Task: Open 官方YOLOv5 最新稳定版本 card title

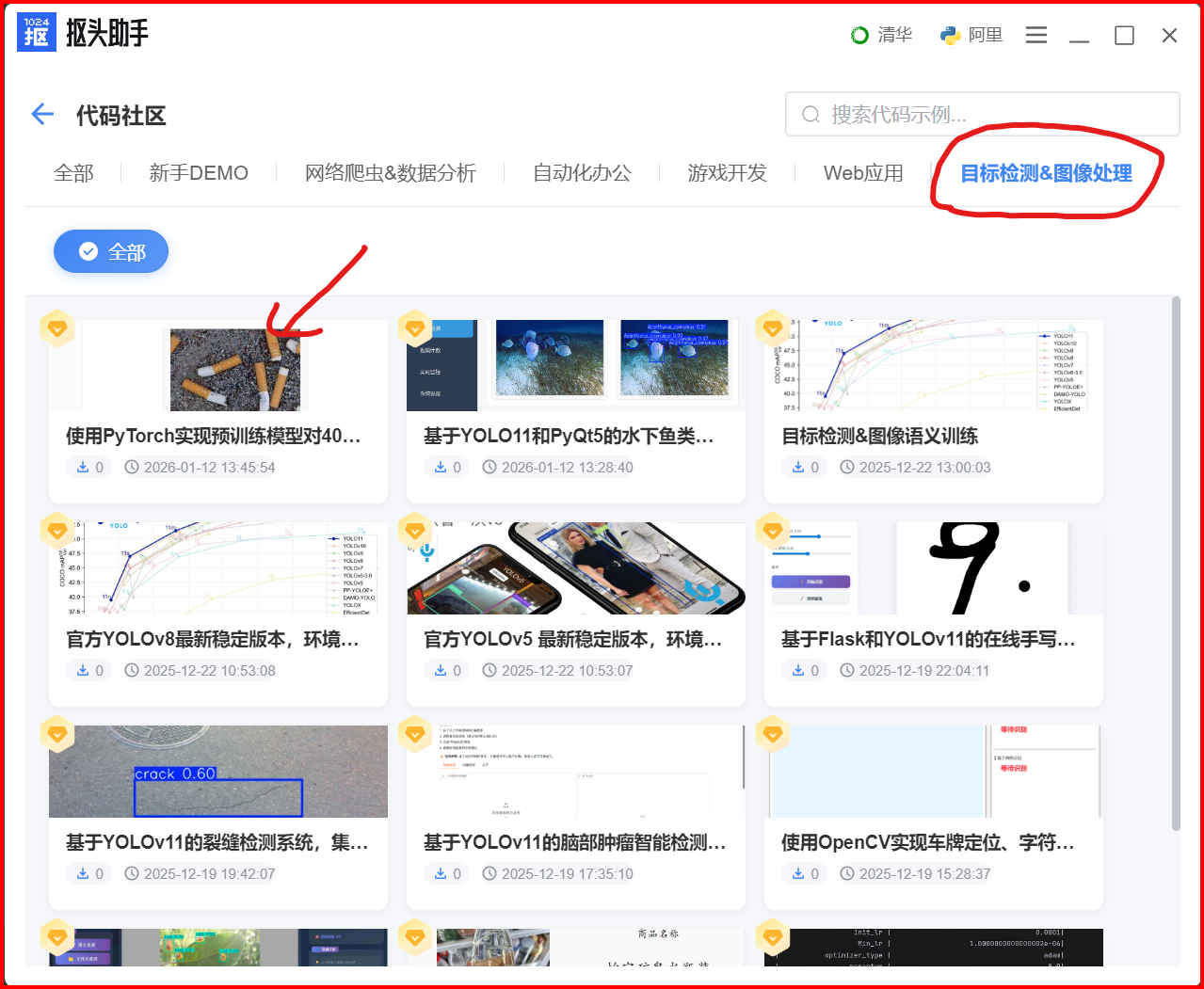Action: coord(573,639)
